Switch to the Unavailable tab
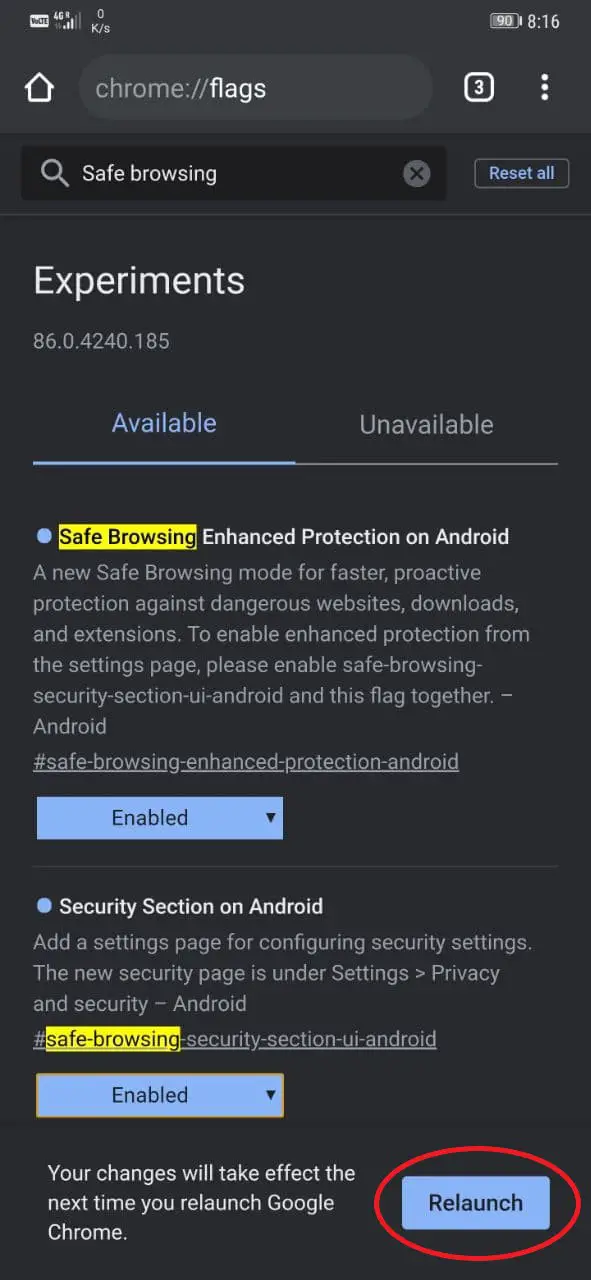 426,424
